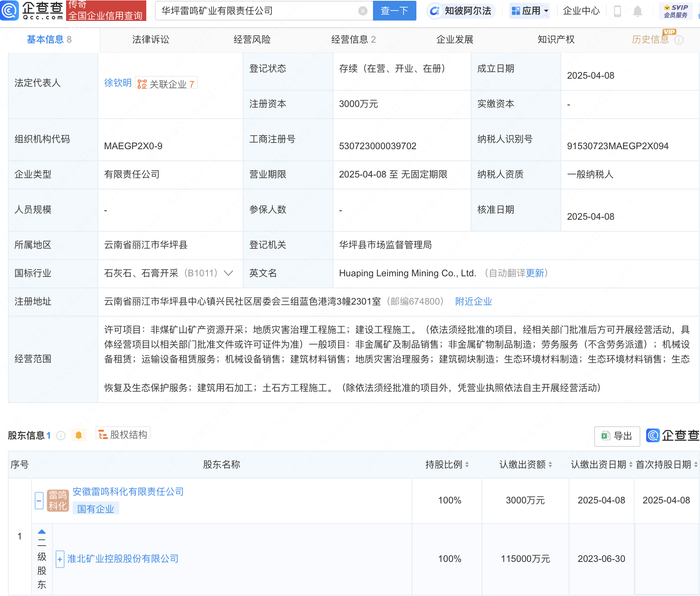Screen dimensions: 700x596
Task: Click the company name search field
Action: click(255, 11)
